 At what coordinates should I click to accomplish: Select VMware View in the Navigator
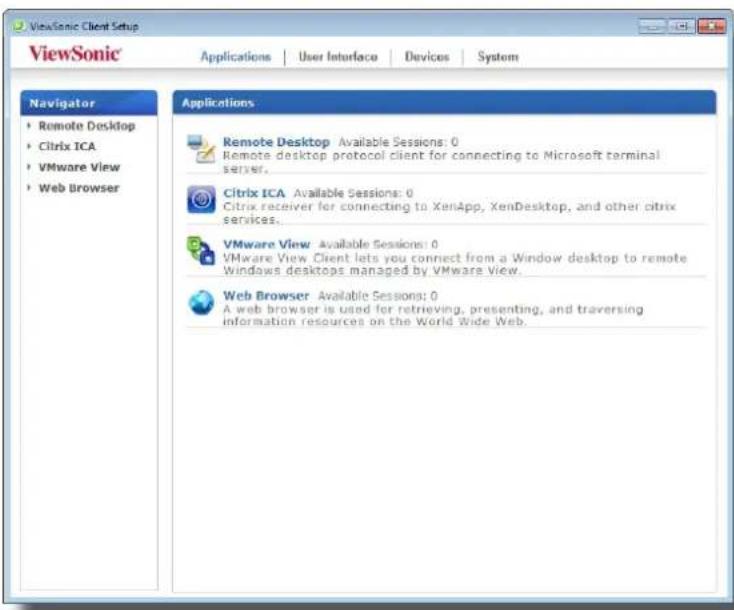[79, 167]
